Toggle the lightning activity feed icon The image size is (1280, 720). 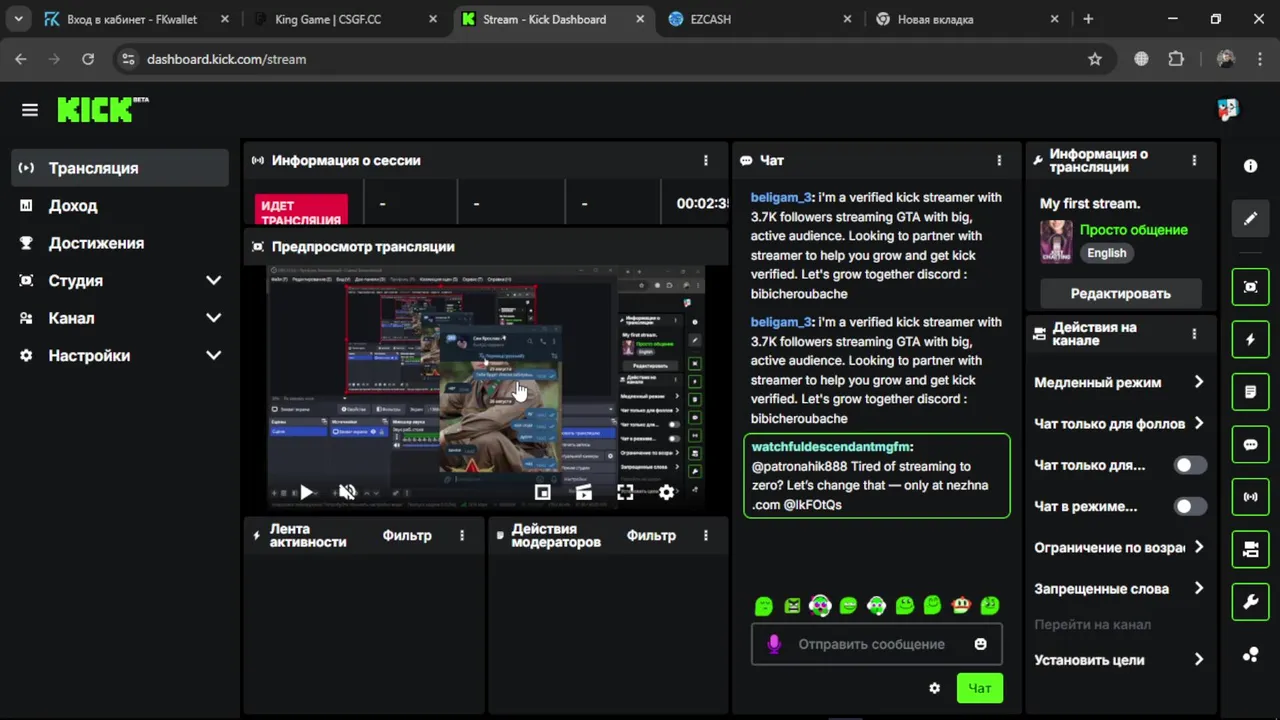click(x=1250, y=340)
